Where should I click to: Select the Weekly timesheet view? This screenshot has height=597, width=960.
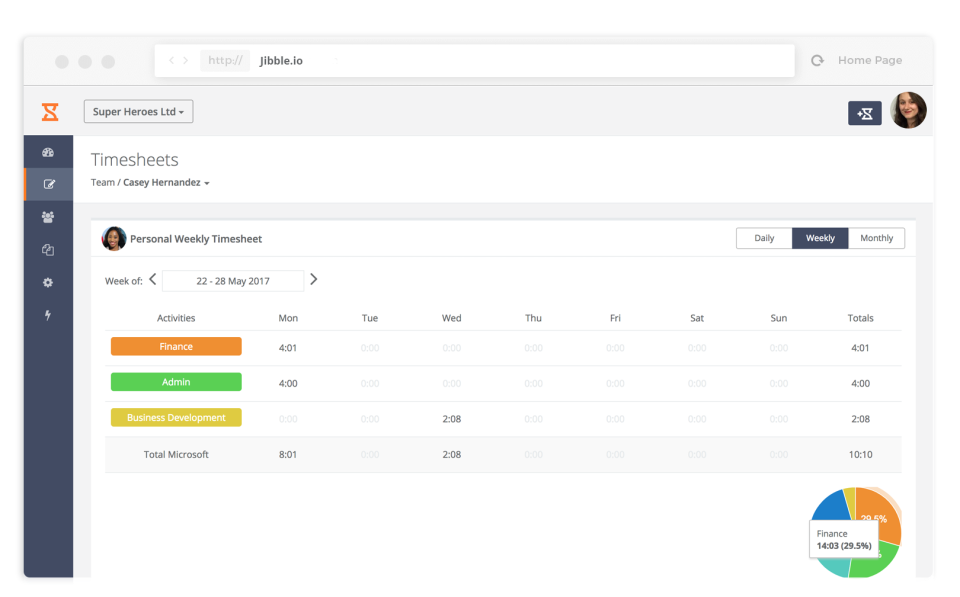click(820, 238)
